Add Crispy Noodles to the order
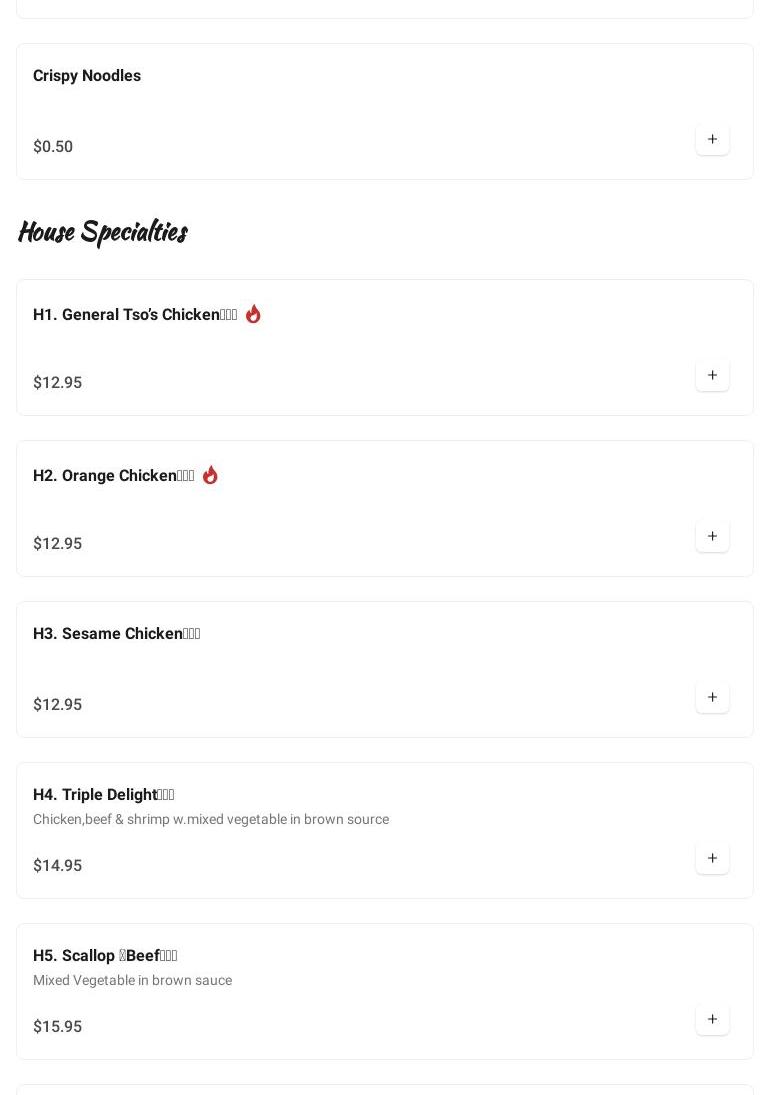This screenshot has width=770, height=1095. [x=712, y=140]
